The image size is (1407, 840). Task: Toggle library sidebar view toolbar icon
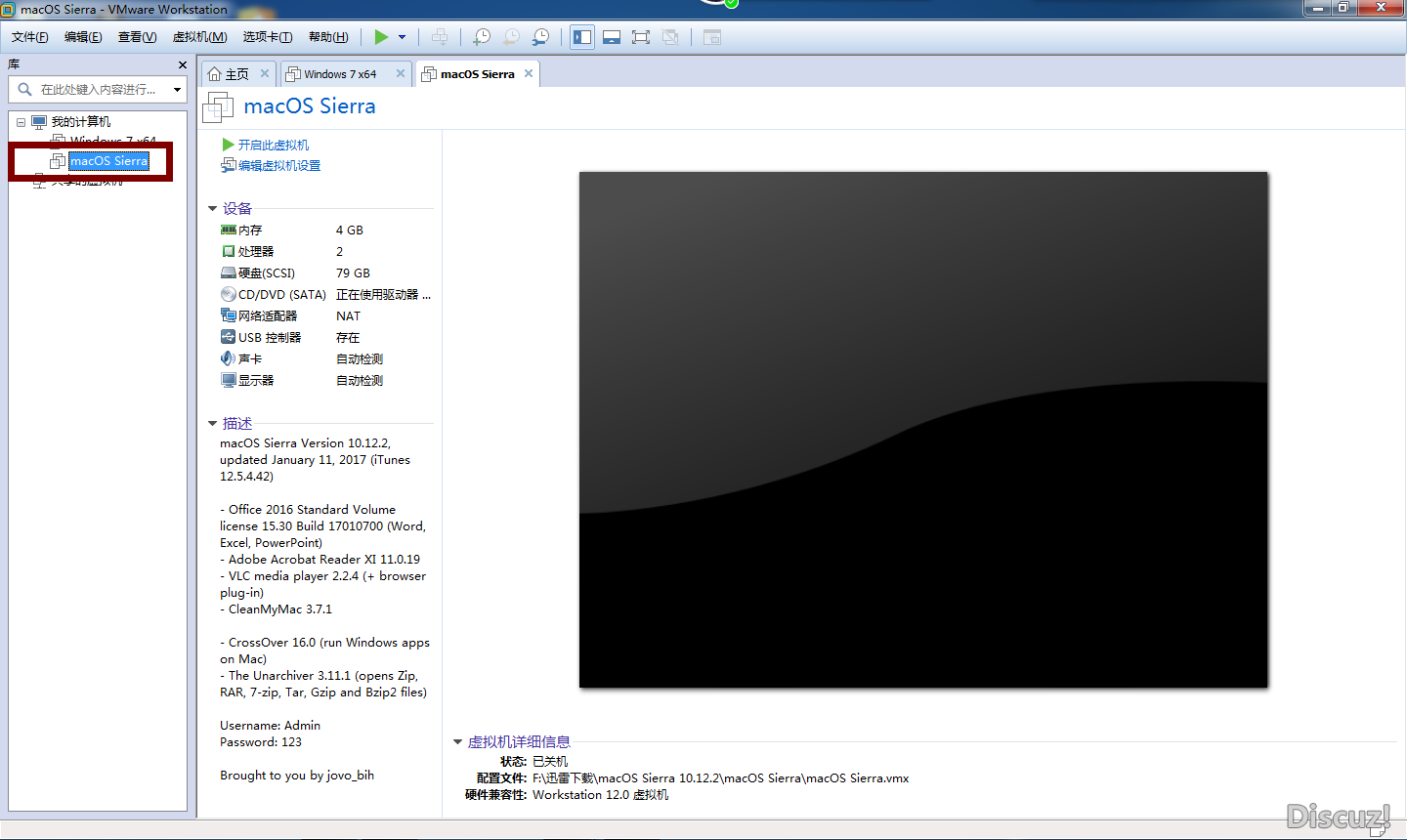(x=582, y=37)
